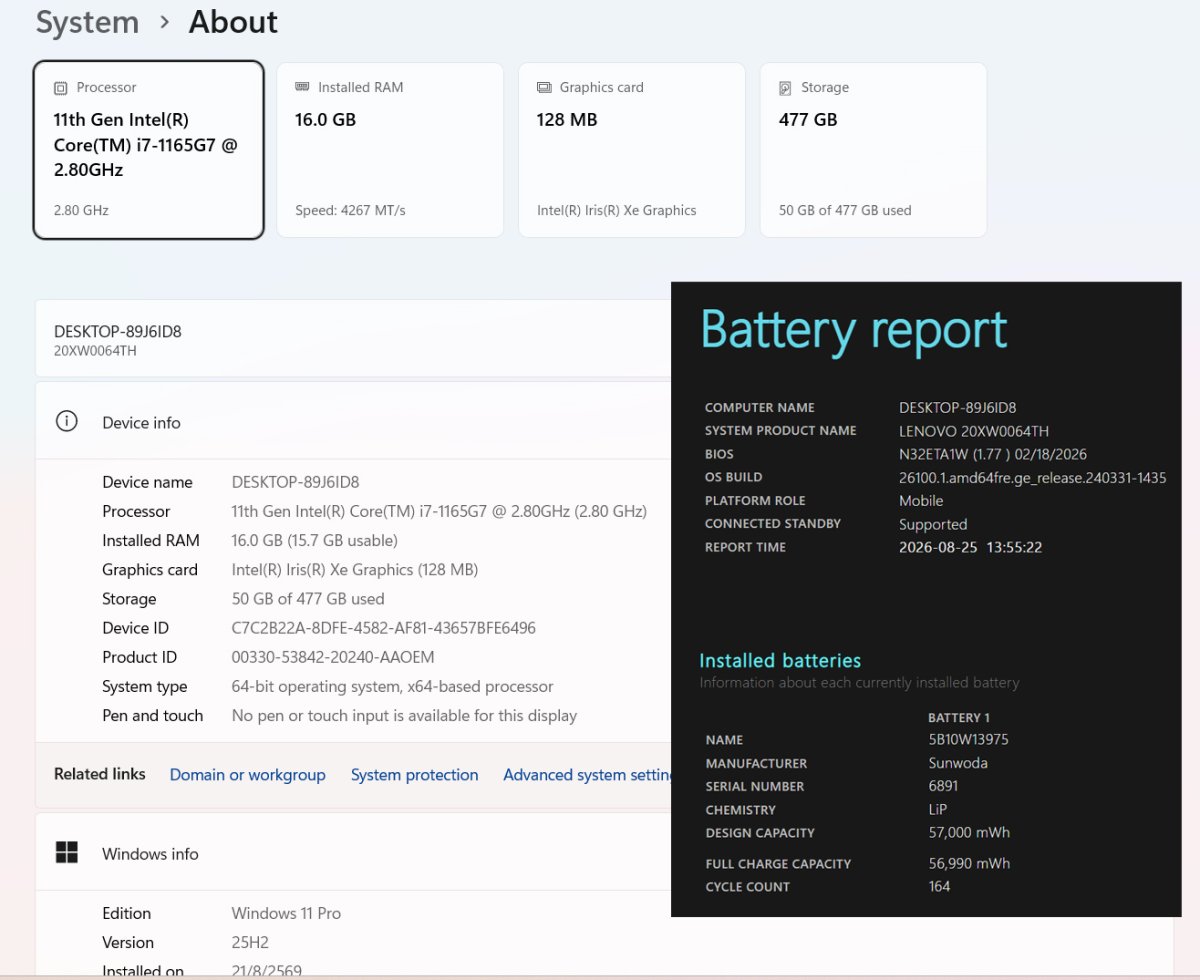This screenshot has height=980, width=1200.
Task: Collapse the Windows info section header
Action: tap(354, 853)
